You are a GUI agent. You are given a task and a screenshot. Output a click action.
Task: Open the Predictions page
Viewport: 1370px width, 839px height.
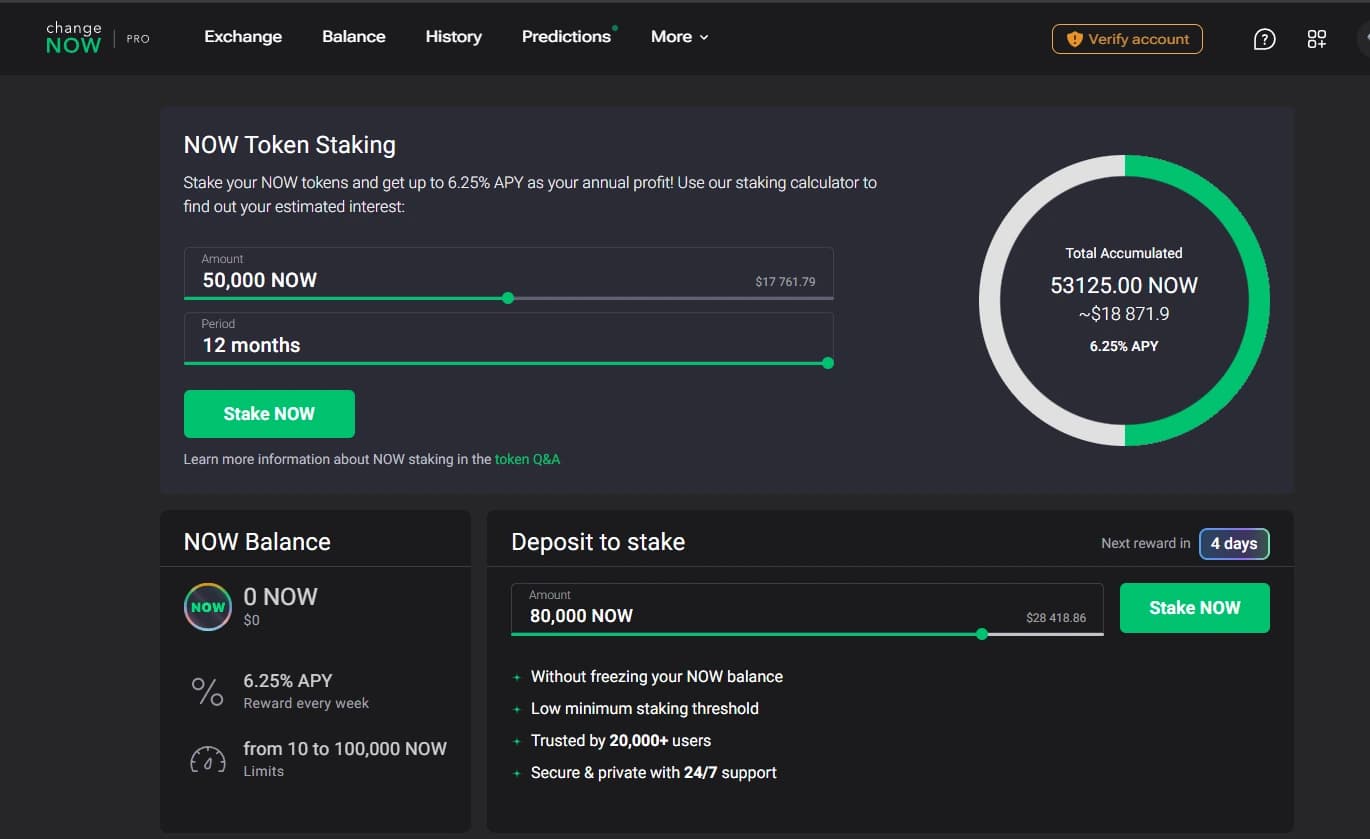[x=566, y=37]
